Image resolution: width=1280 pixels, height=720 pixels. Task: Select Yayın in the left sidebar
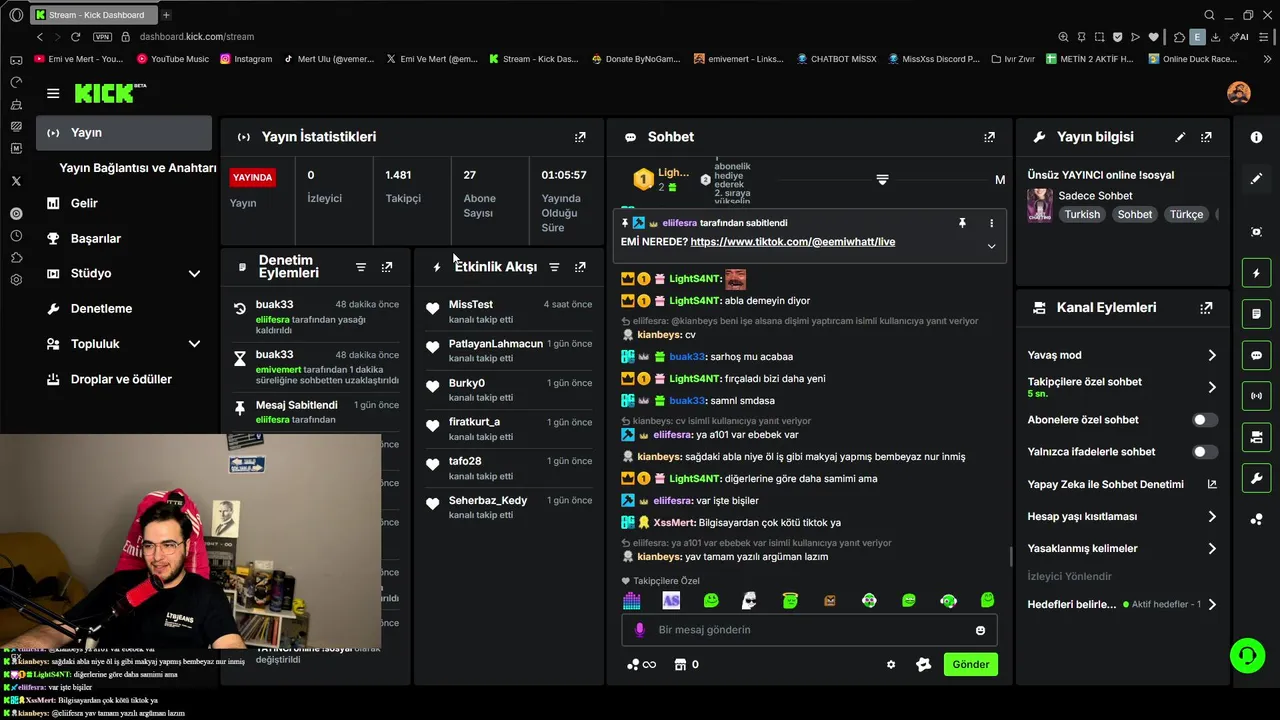[x=124, y=132]
